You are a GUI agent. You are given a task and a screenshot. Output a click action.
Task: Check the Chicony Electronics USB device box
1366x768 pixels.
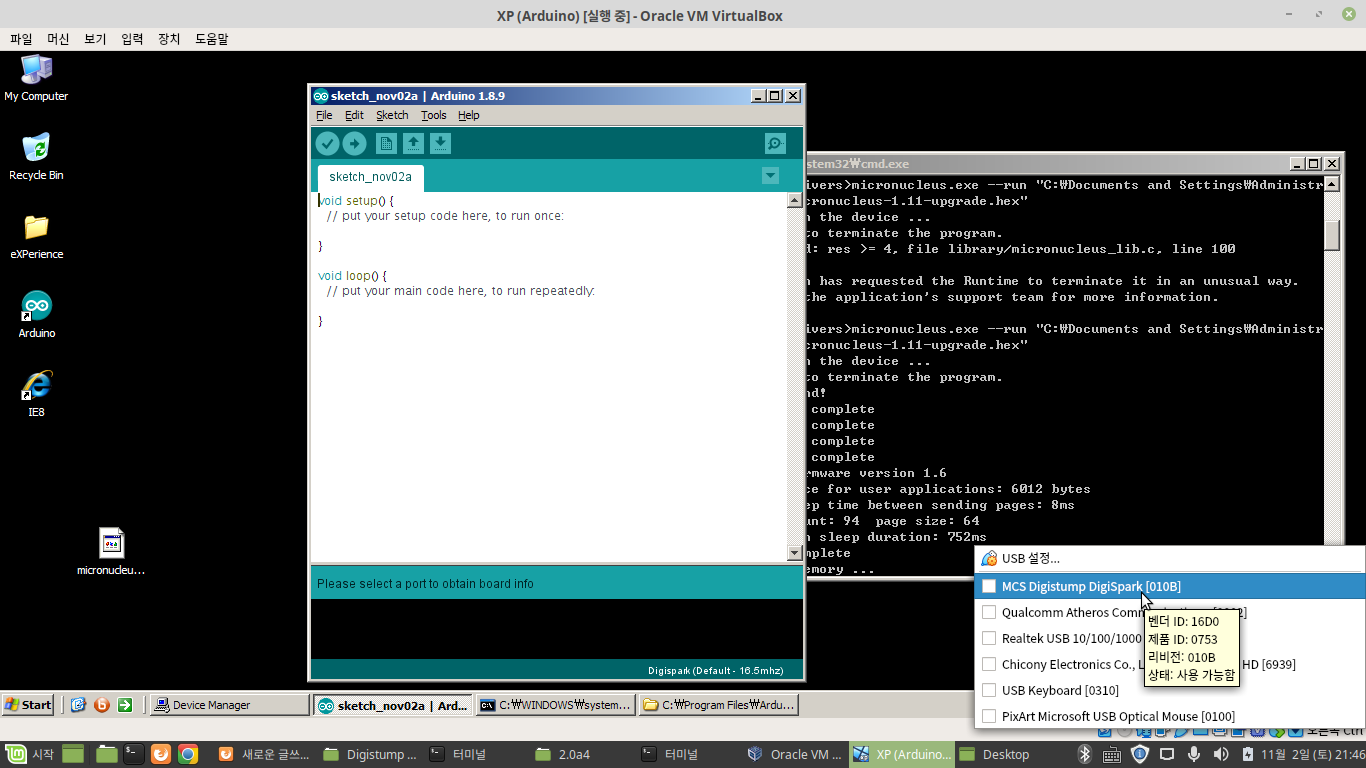click(x=989, y=664)
